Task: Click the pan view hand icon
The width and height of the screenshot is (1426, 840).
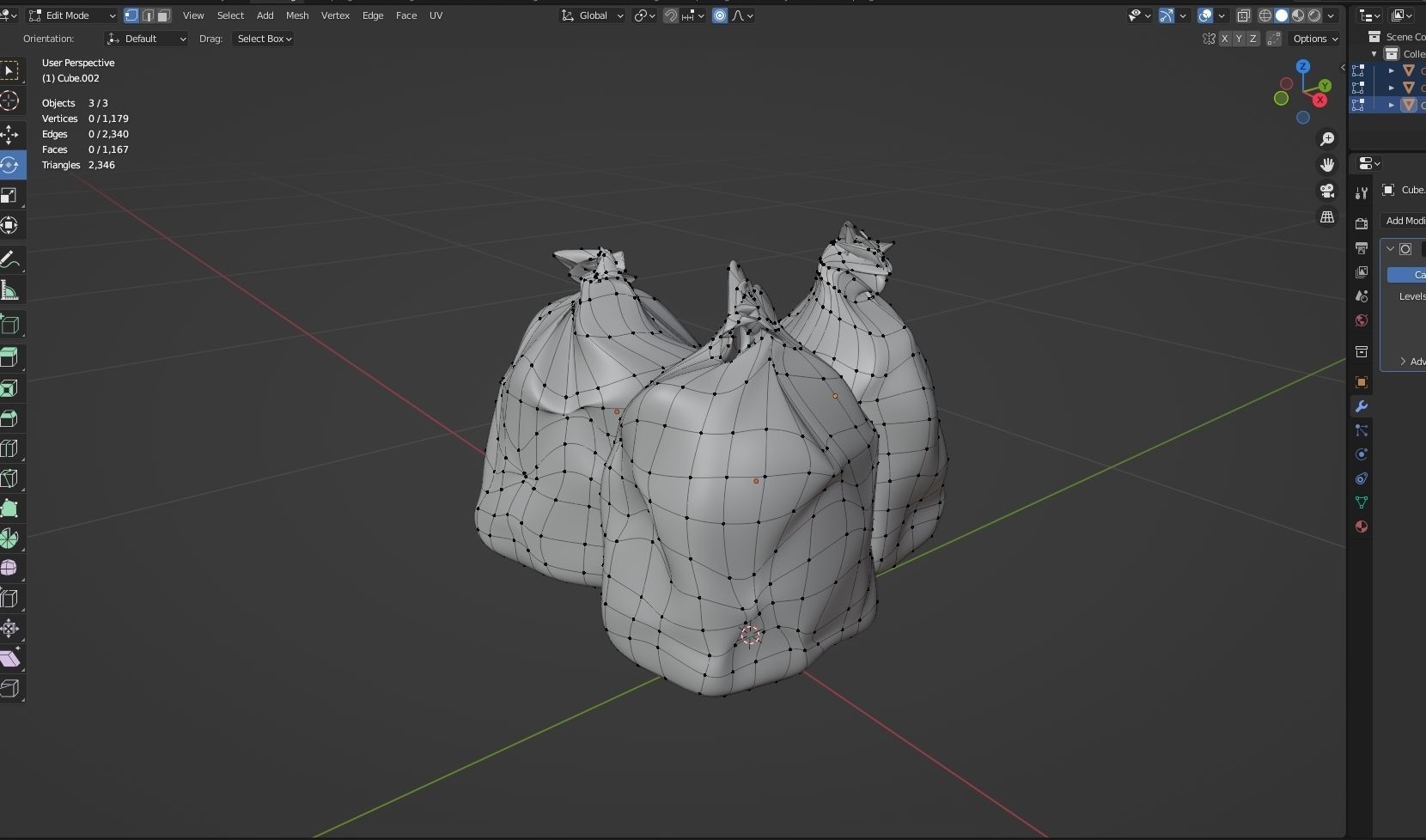Action: pyautogui.click(x=1327, y=165)
